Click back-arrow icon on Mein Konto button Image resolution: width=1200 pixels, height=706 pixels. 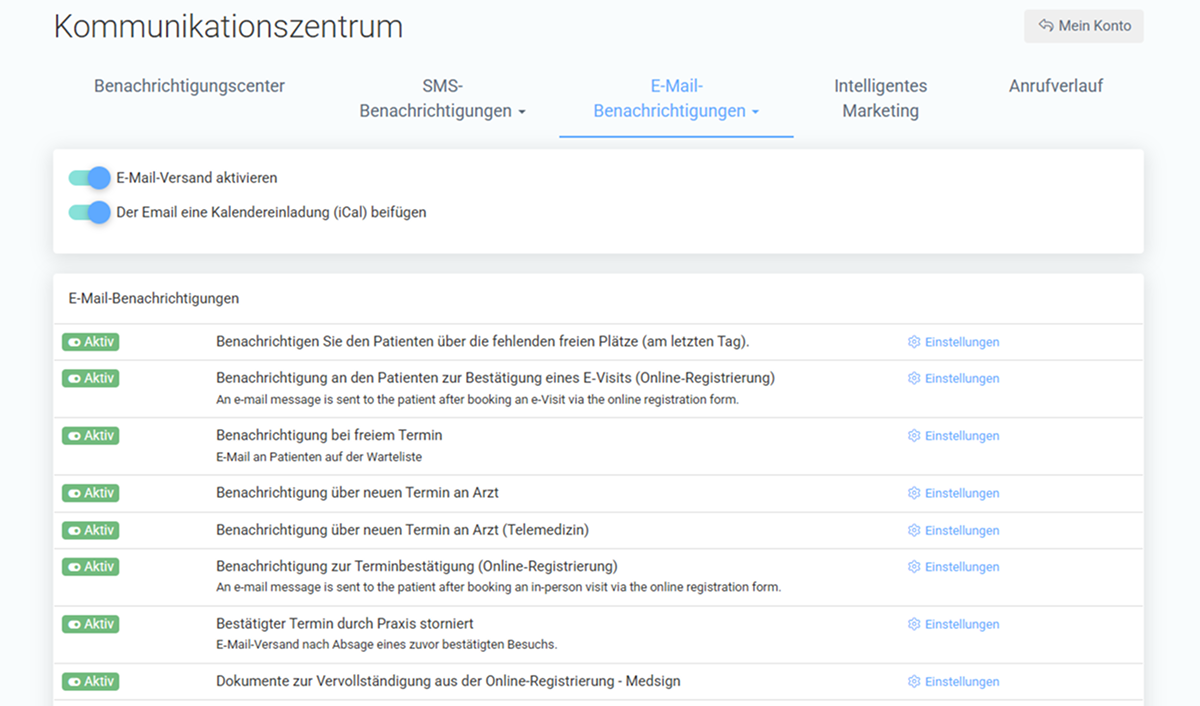1046,26
